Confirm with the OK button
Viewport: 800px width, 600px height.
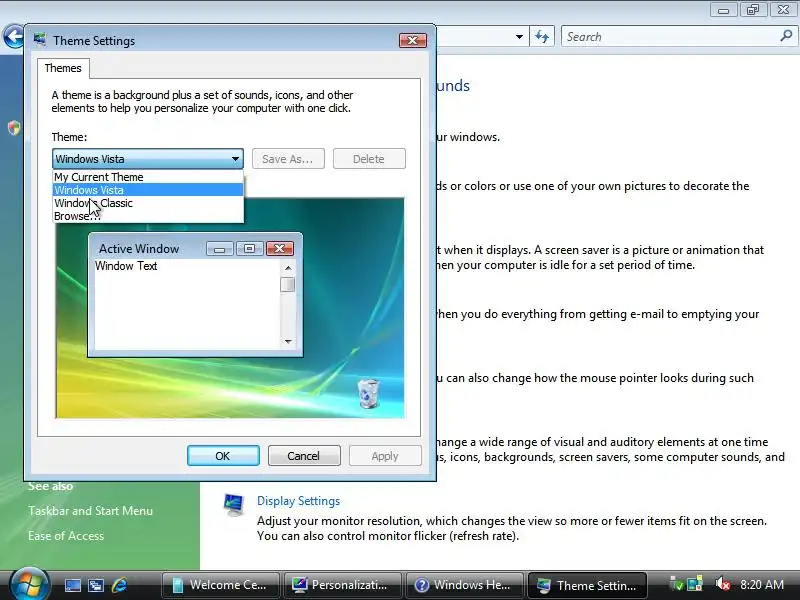pyautogui.click(x=223, y=456)
